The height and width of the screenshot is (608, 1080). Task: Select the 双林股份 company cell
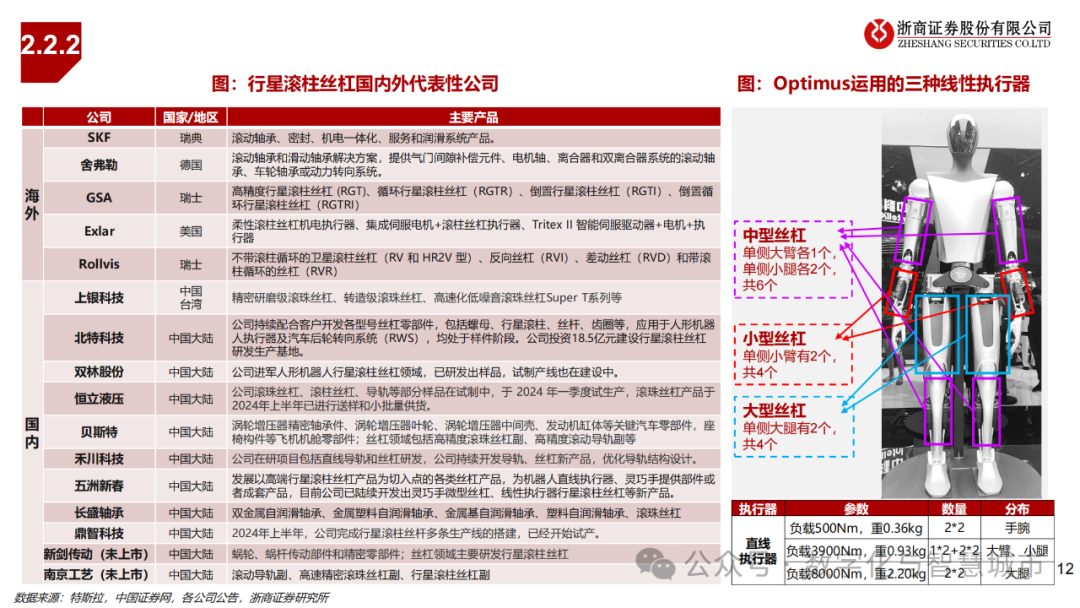(99, 372)
